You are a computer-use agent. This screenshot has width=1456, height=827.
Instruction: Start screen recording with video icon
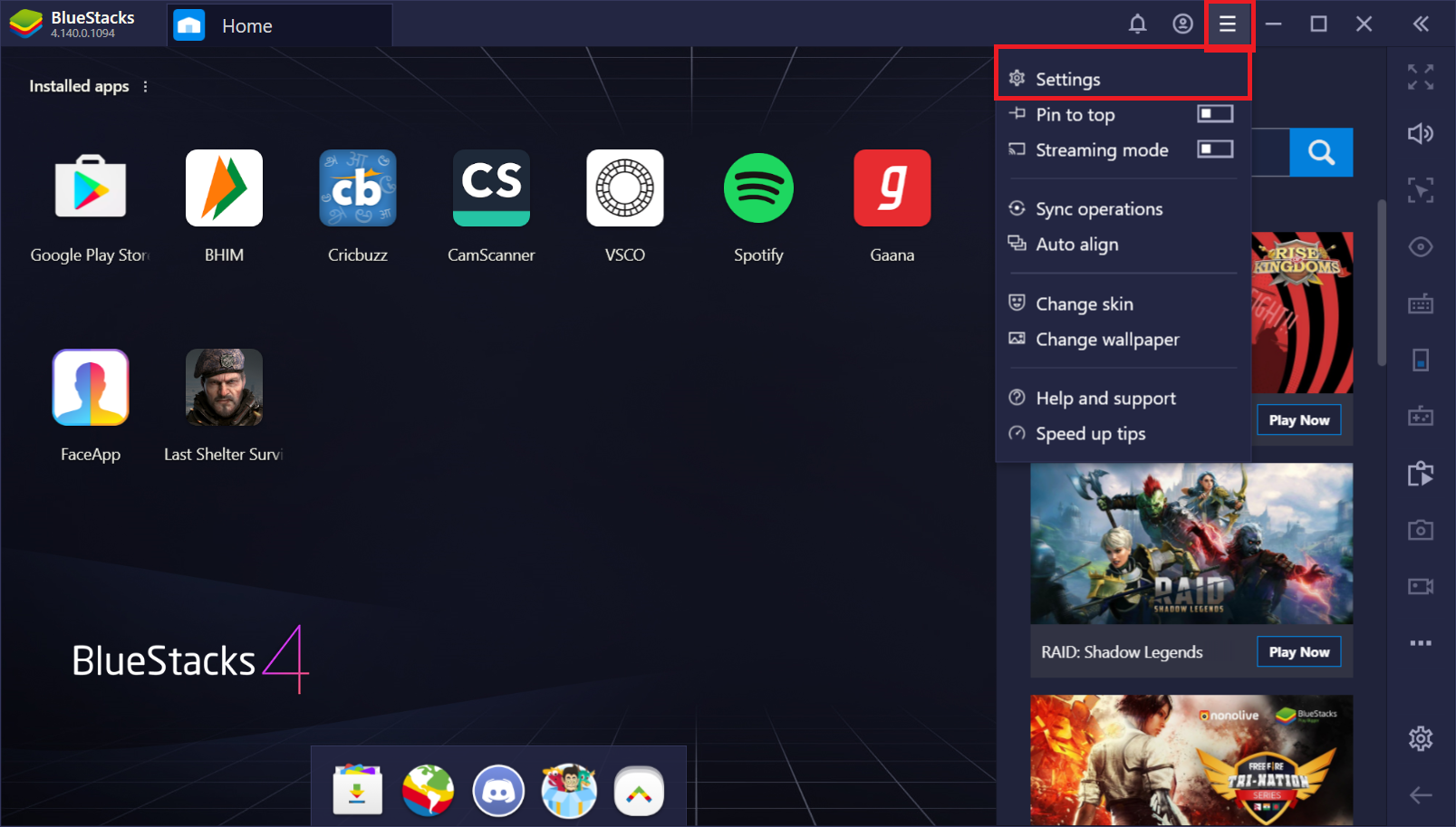[1421, 587]
